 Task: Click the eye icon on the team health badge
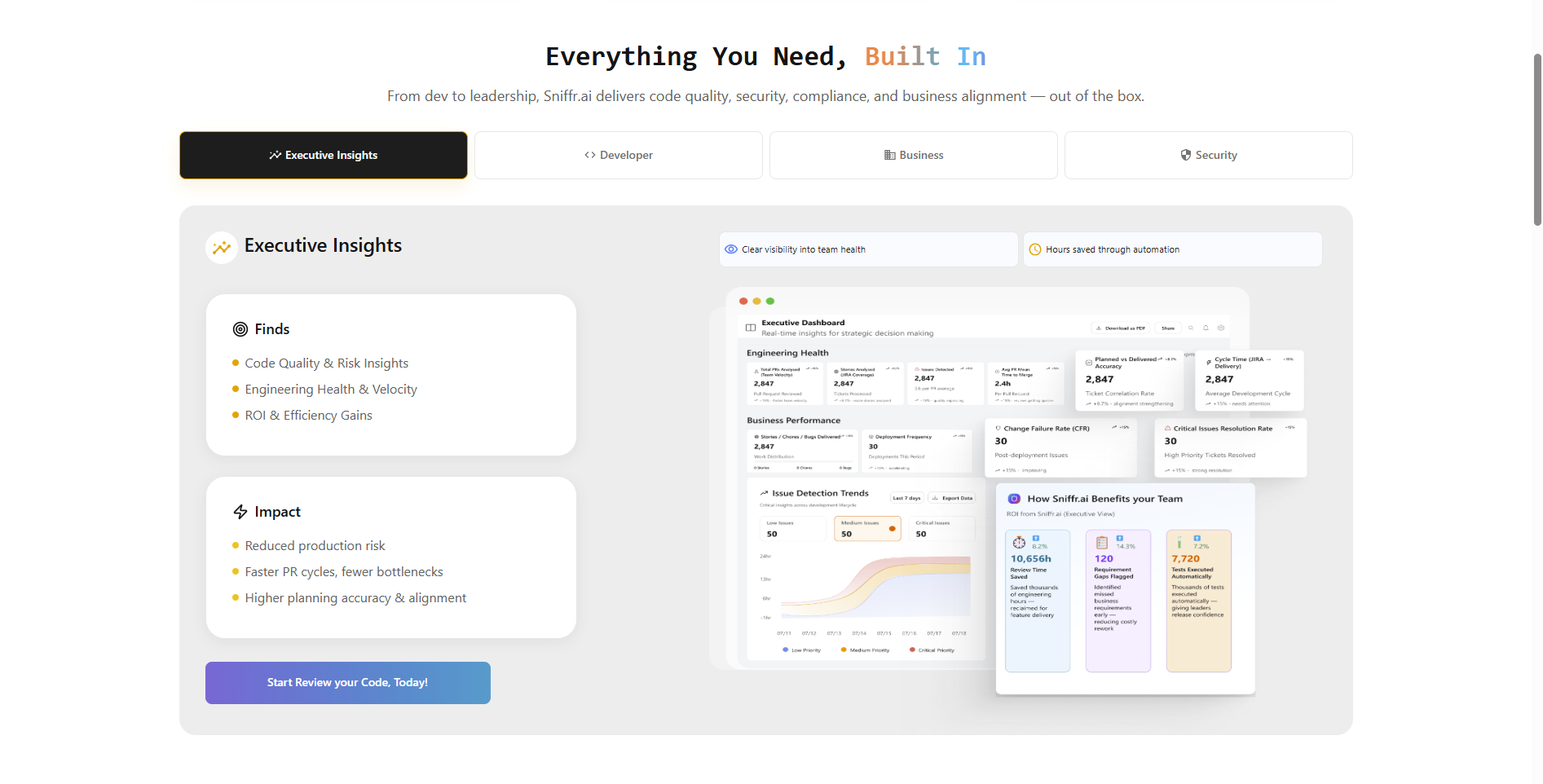731,249
